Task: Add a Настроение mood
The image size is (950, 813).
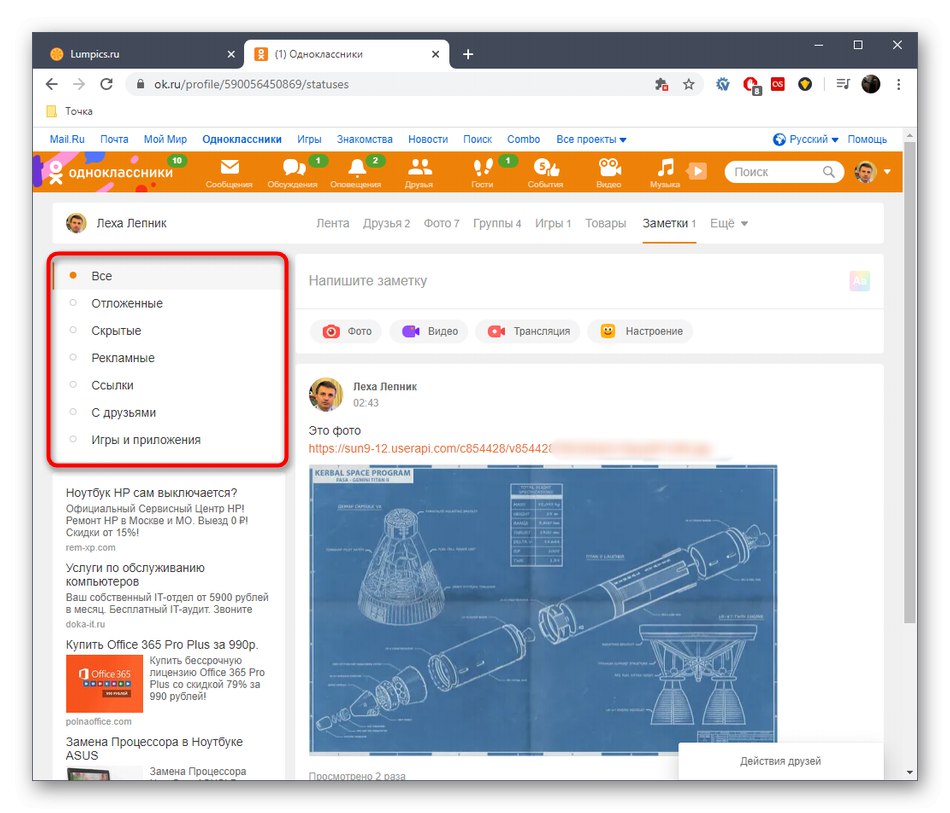Action: [x=641, y=331]
